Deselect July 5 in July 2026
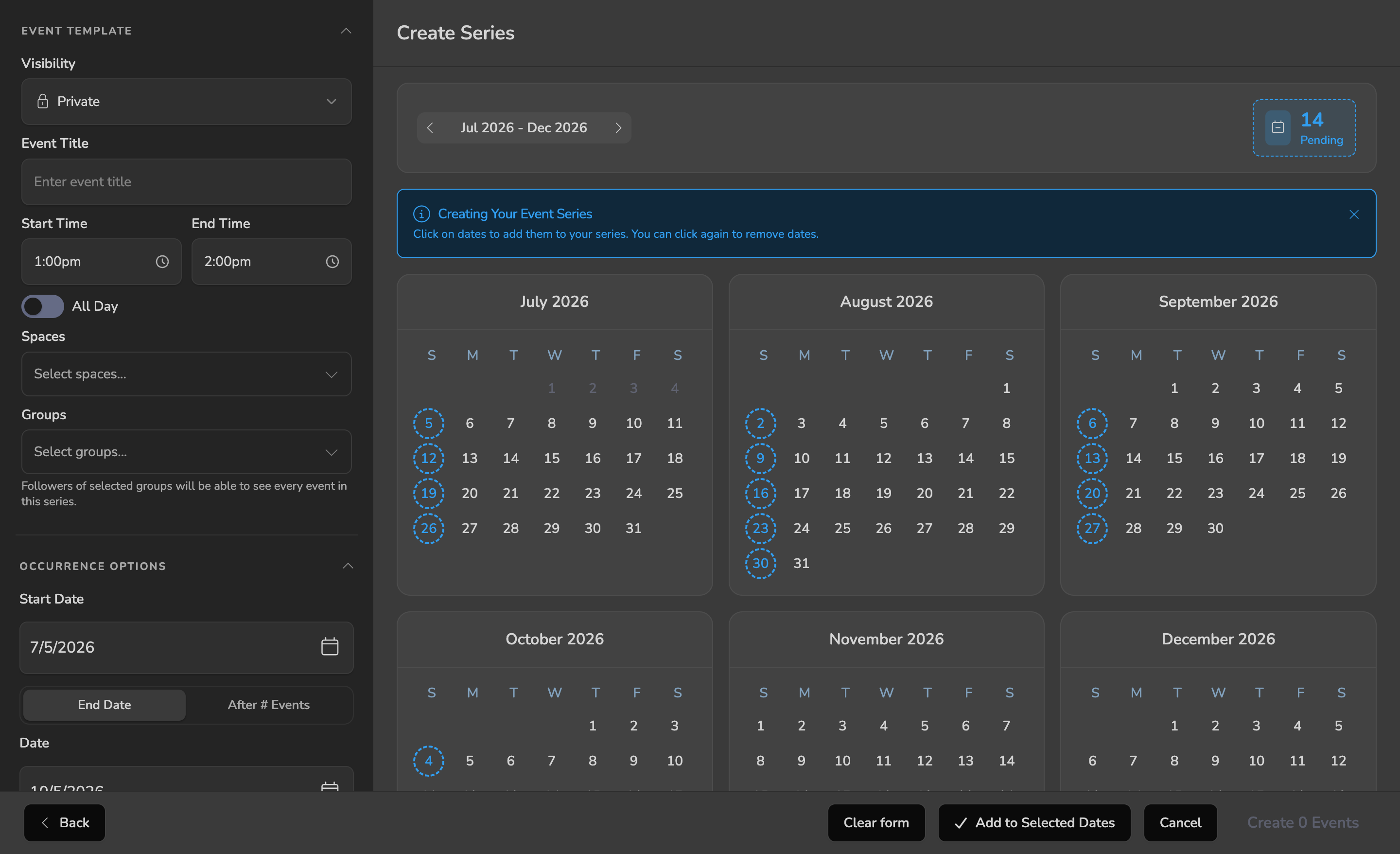Viewport: 1400px width, 854px height. 428,424
